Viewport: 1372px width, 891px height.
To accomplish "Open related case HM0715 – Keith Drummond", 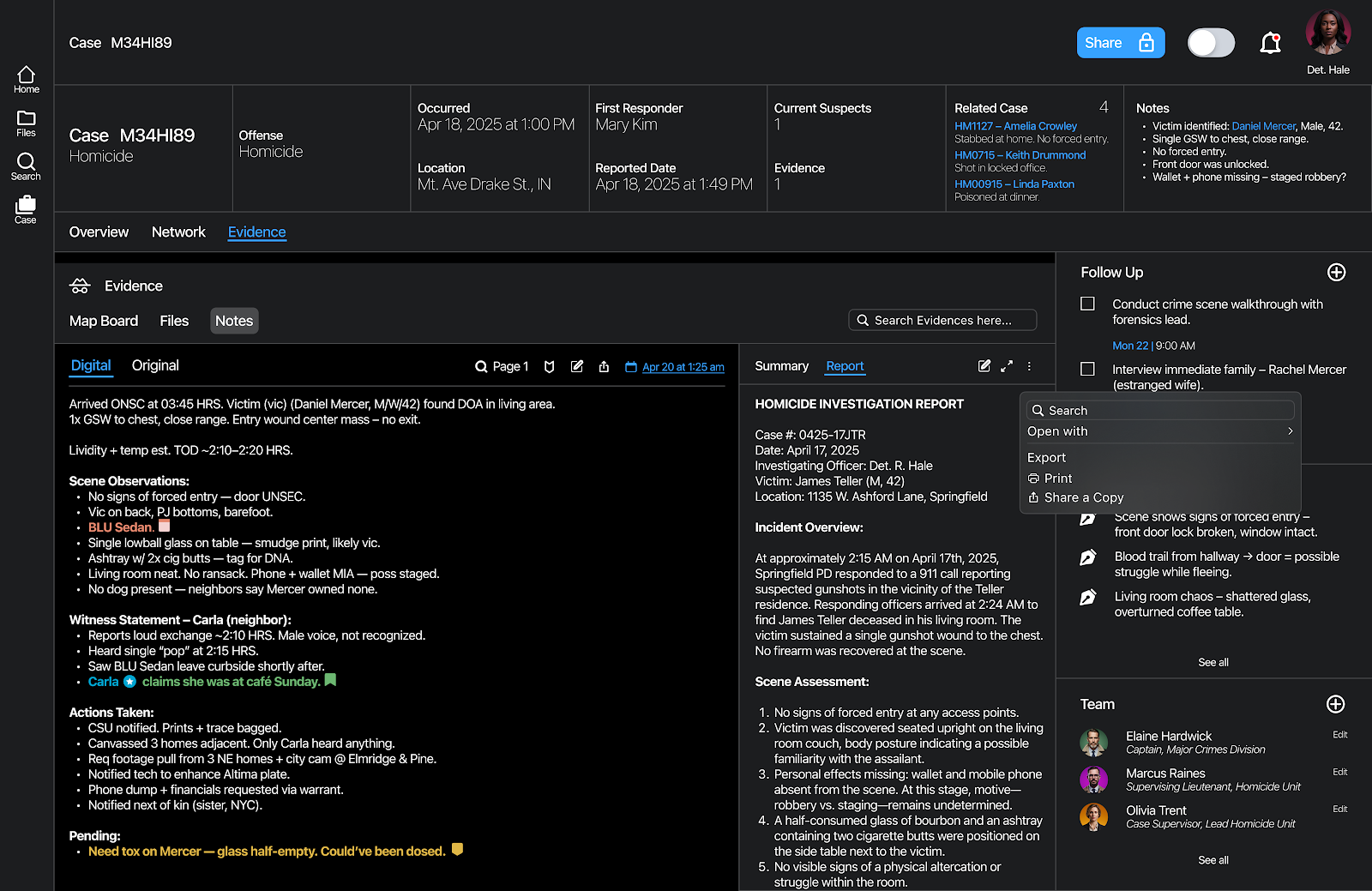I will coord(1020,155).
